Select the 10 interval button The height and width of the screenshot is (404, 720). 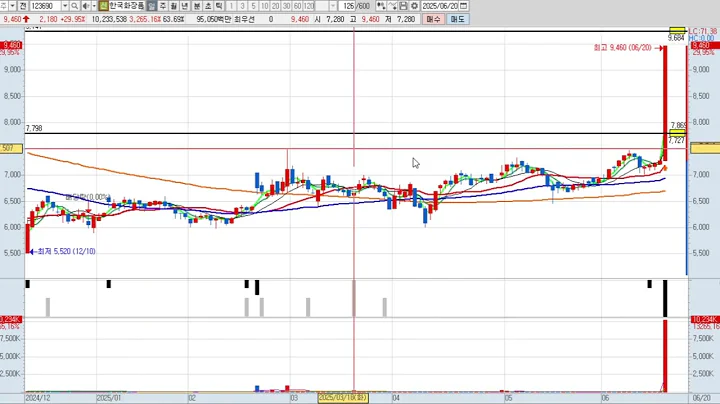click(x=264, y=6)
